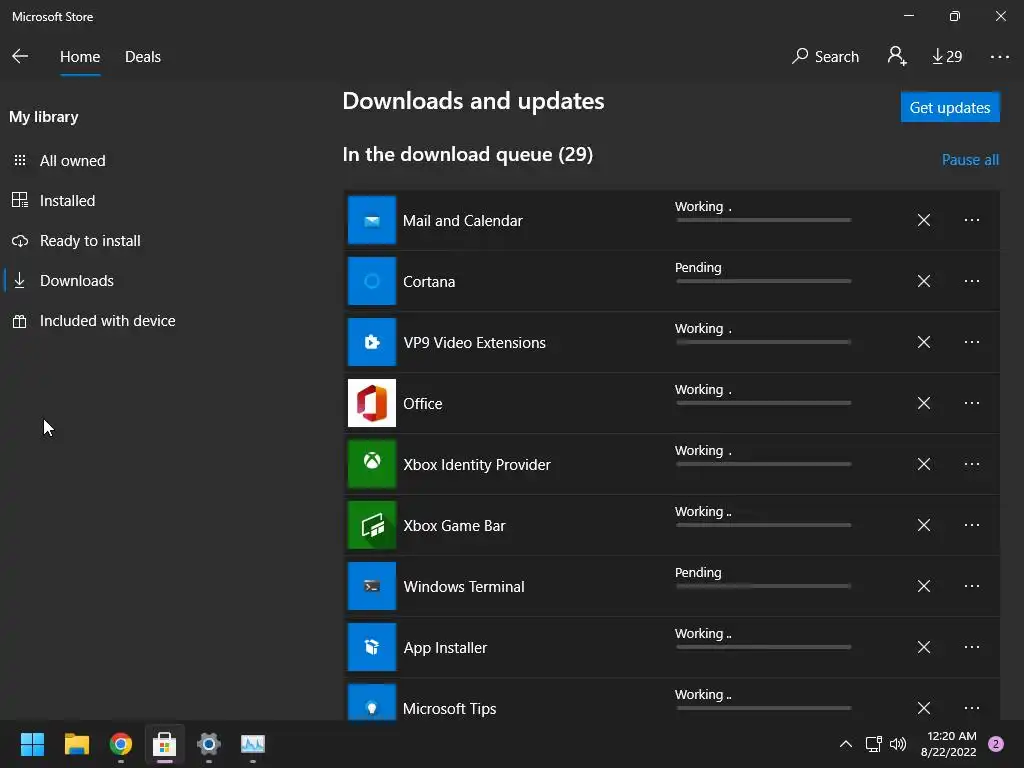This screenshot has width=1024, height=768.
Task: Go back with the back arrow
Action: [x=20, y=56]
